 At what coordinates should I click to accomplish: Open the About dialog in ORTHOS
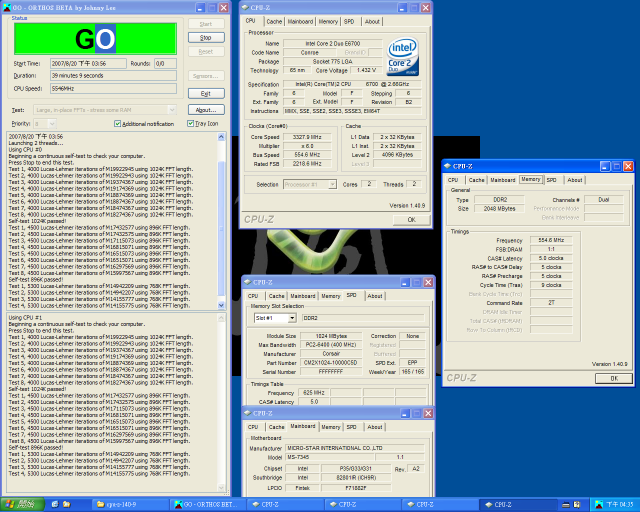point(206,110)
